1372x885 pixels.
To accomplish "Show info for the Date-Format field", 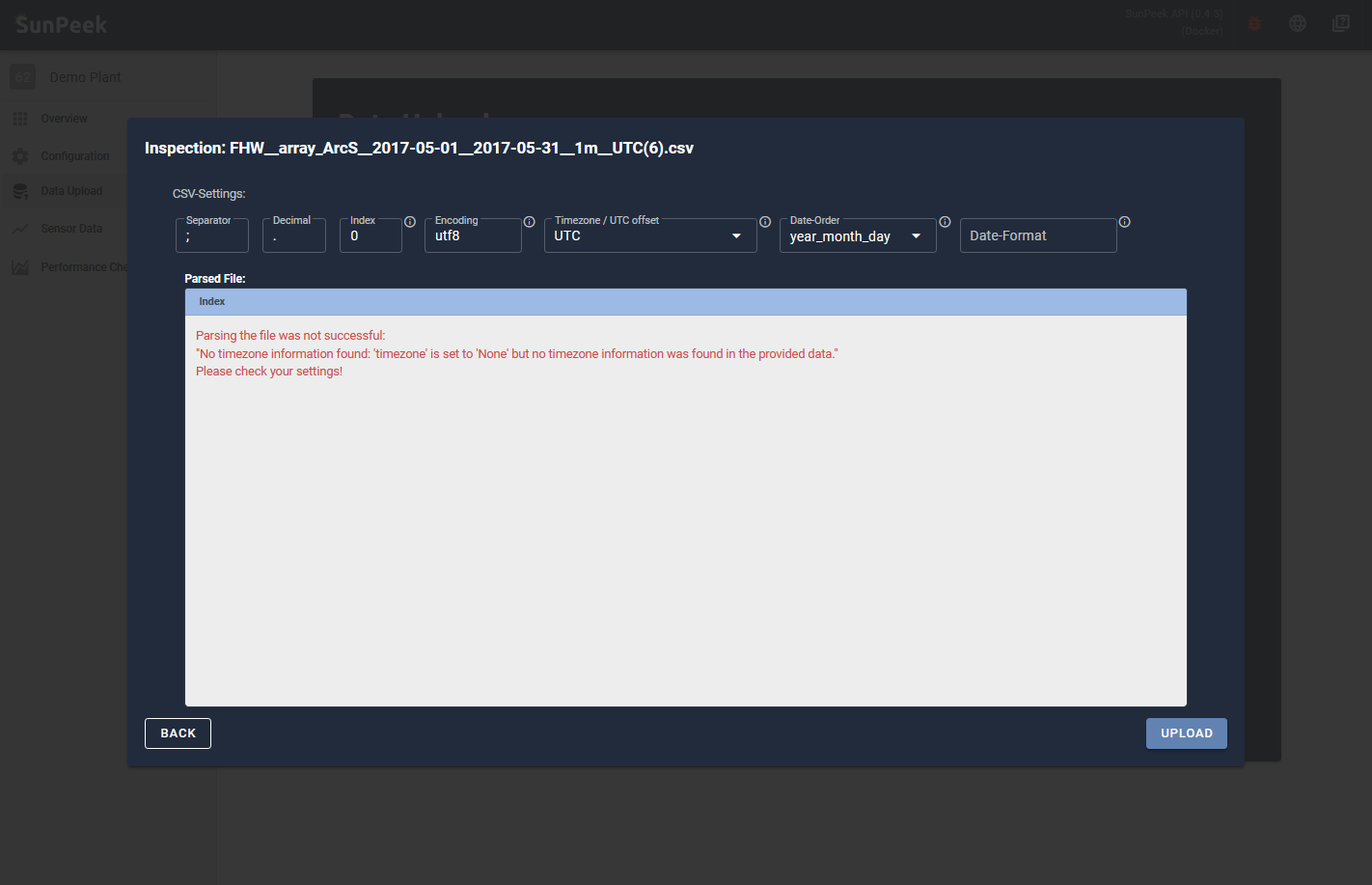I will [1125, 222].
